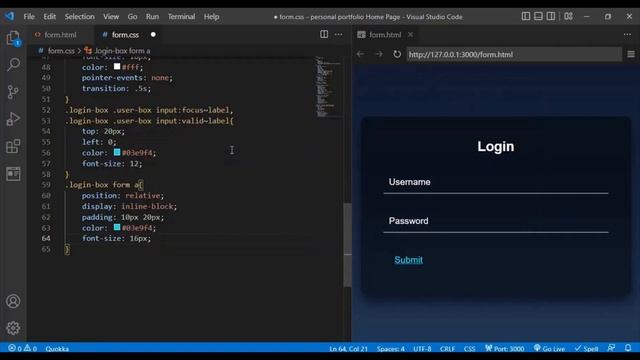Start Go Live server
Viewport: 640px width, 360px height.
(549, 348)
